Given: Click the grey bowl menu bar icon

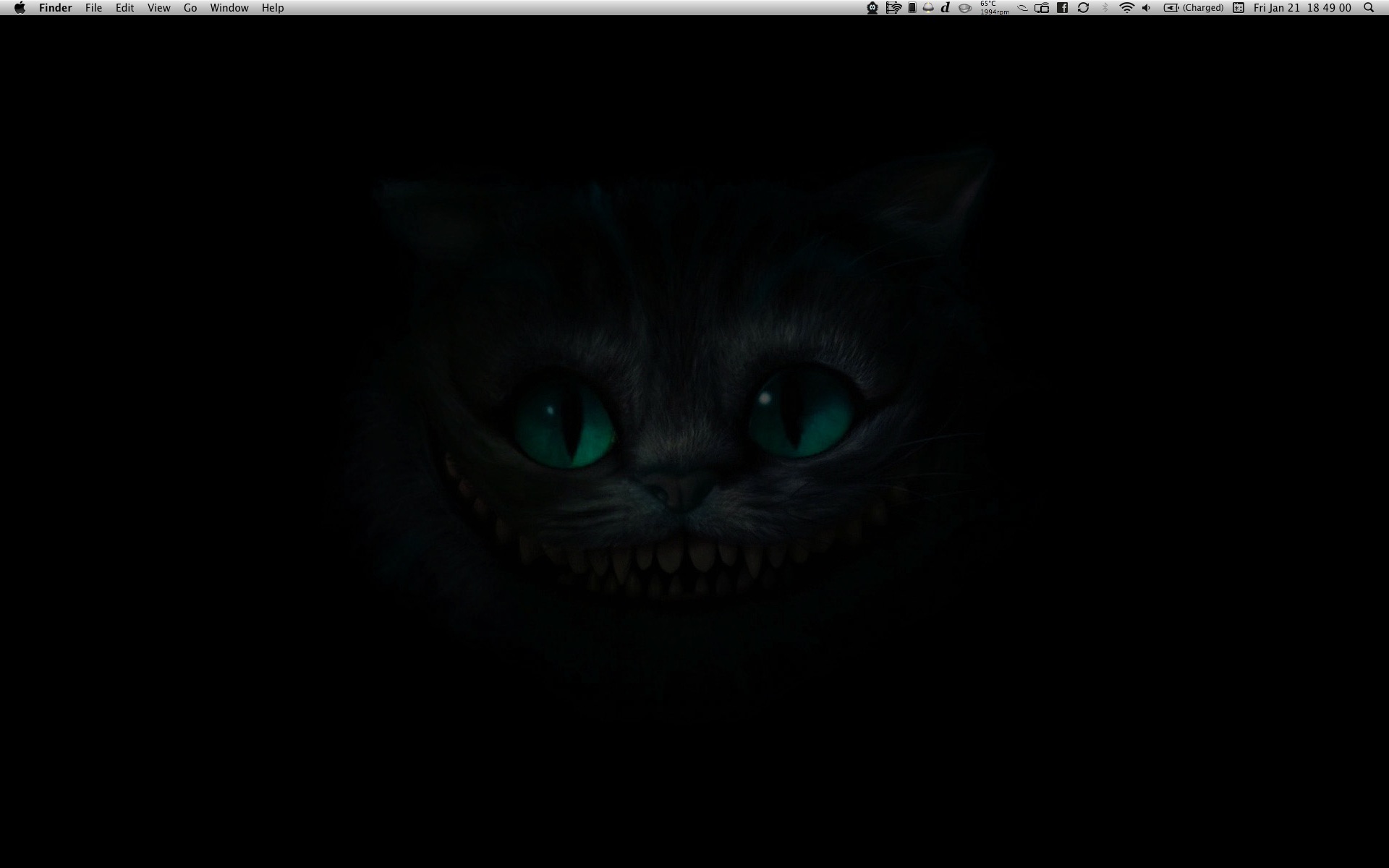Looking at the screenshot, I should click(x=964, y=8).
